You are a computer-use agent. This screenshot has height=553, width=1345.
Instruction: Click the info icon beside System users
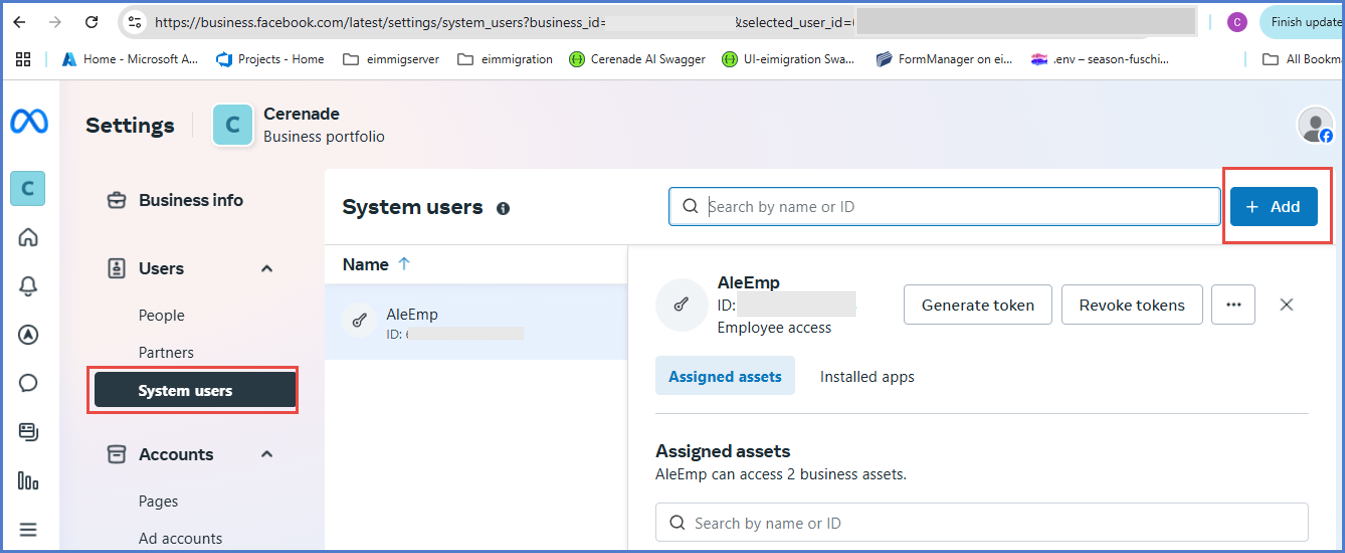pyautogui.click(x=503, y=208)
